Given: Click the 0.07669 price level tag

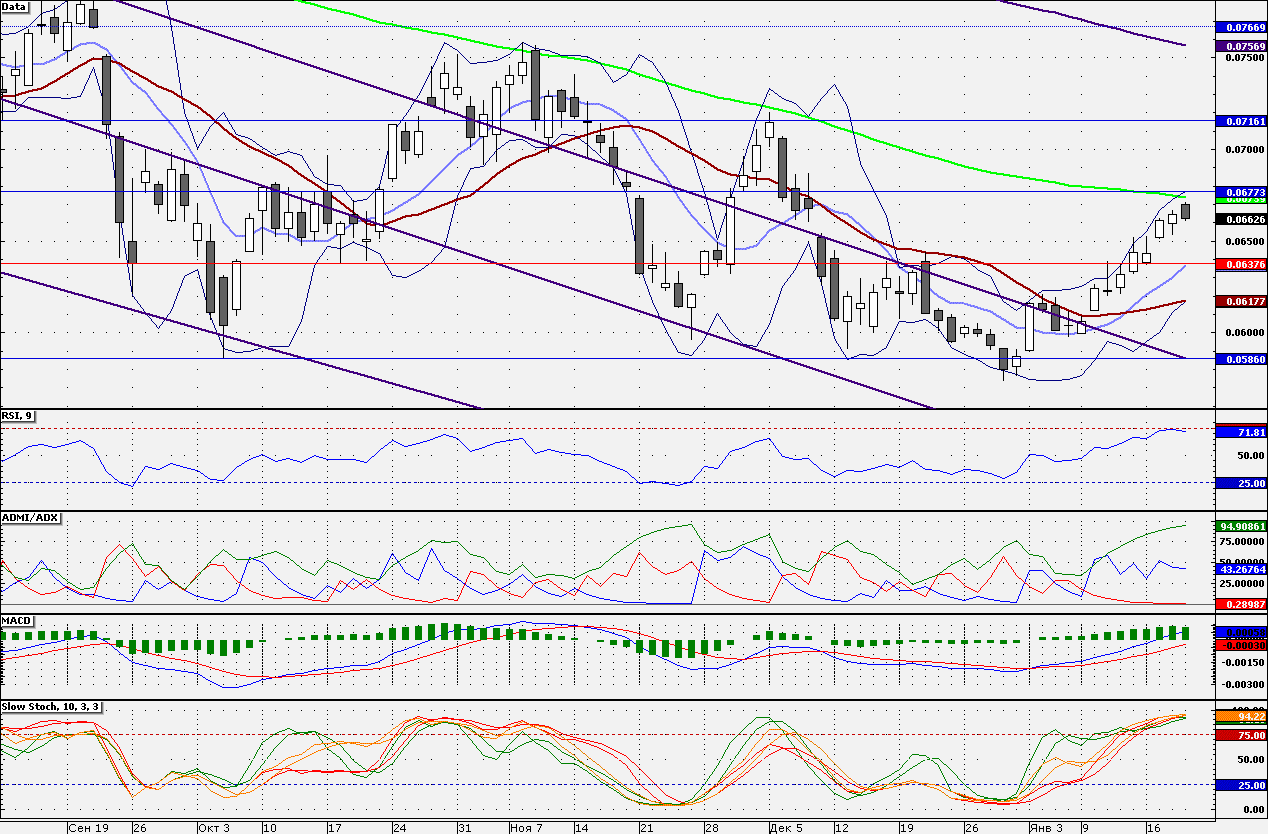Looking at the screenshot, I should [1240, 26].
